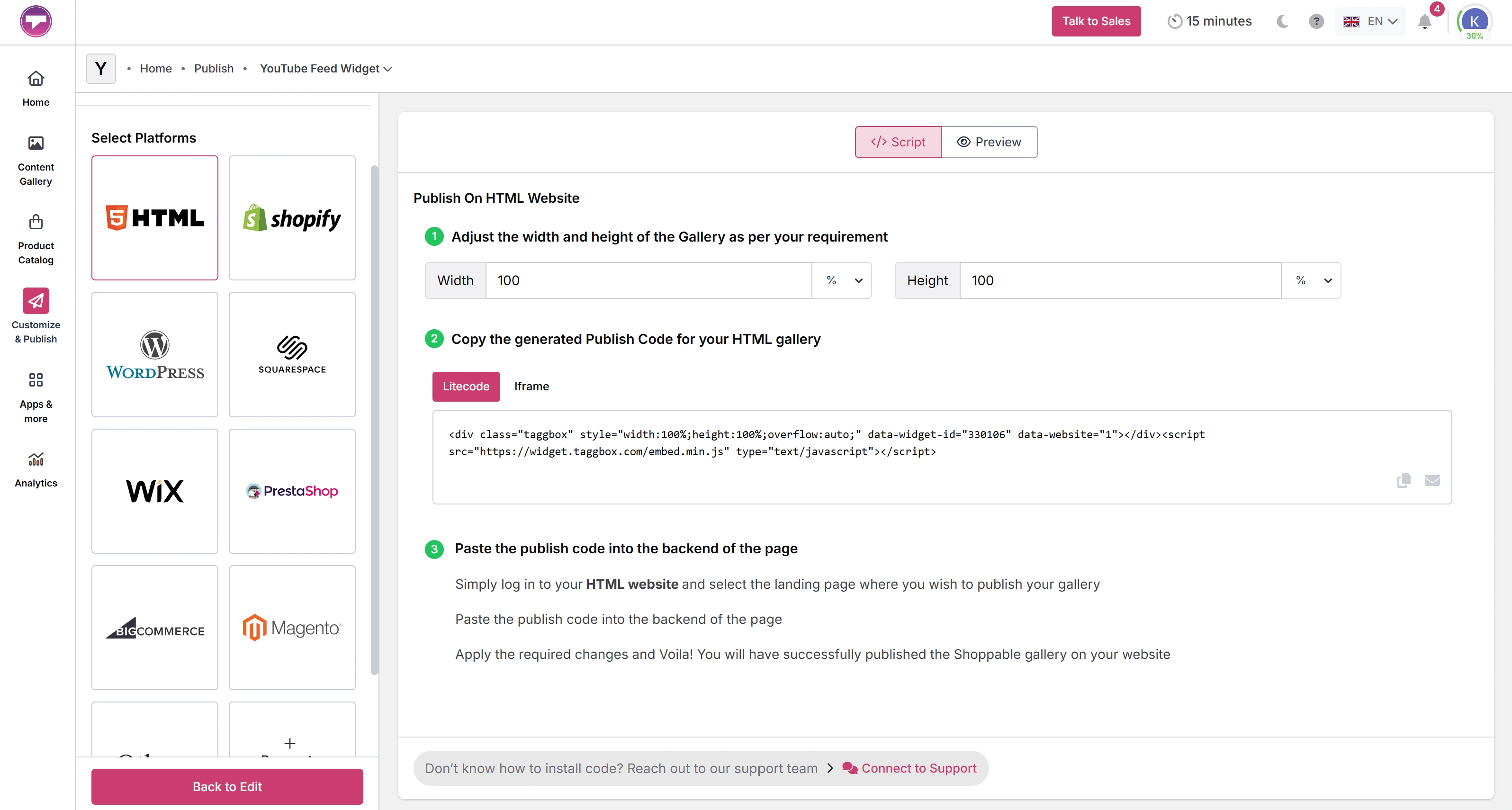This screenshot has height=810, width=1512.
Task: Click the "Select Platforms" heading
Action: 144,138
